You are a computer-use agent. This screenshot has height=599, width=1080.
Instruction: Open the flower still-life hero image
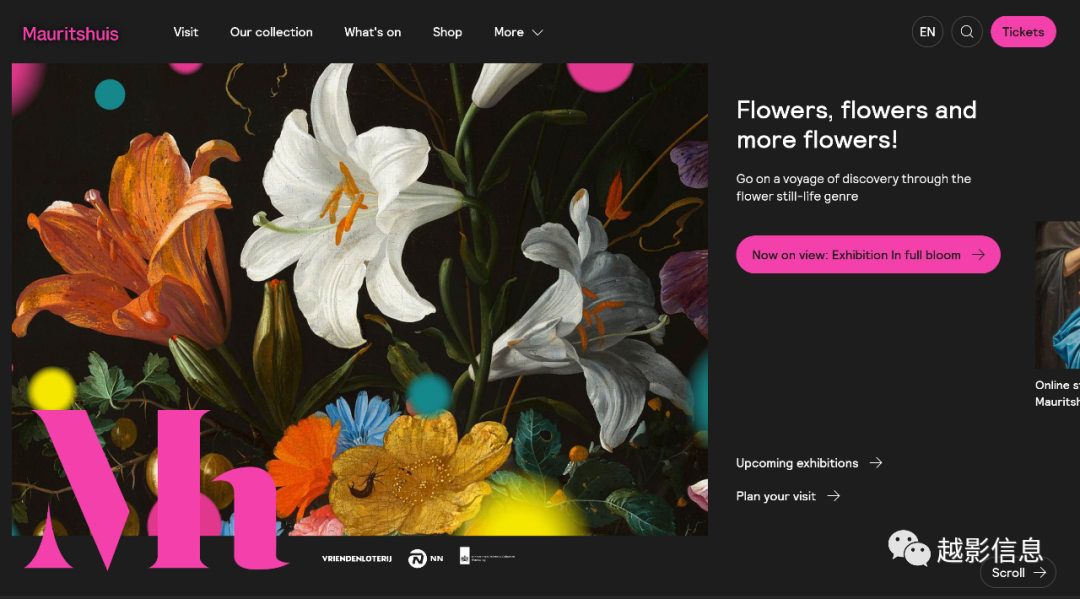pyautogui.click(x=360, y=300)
